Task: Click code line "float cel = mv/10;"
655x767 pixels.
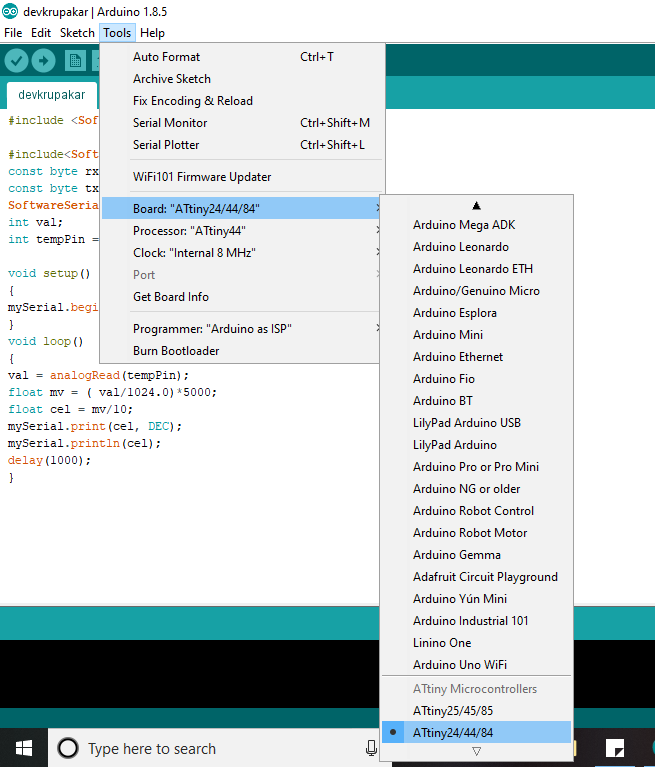Action: pyautogui.click(x=70, y=409)
